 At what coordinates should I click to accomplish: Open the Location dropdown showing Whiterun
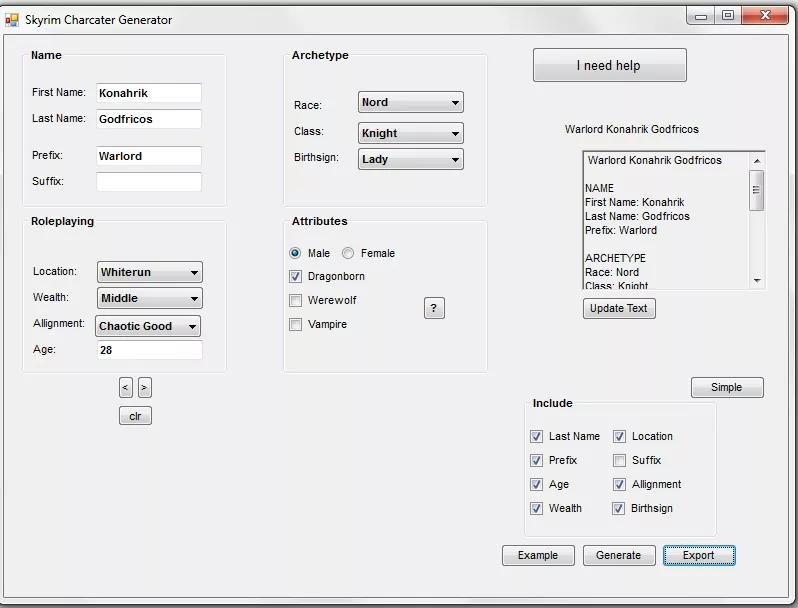[150, 272]
